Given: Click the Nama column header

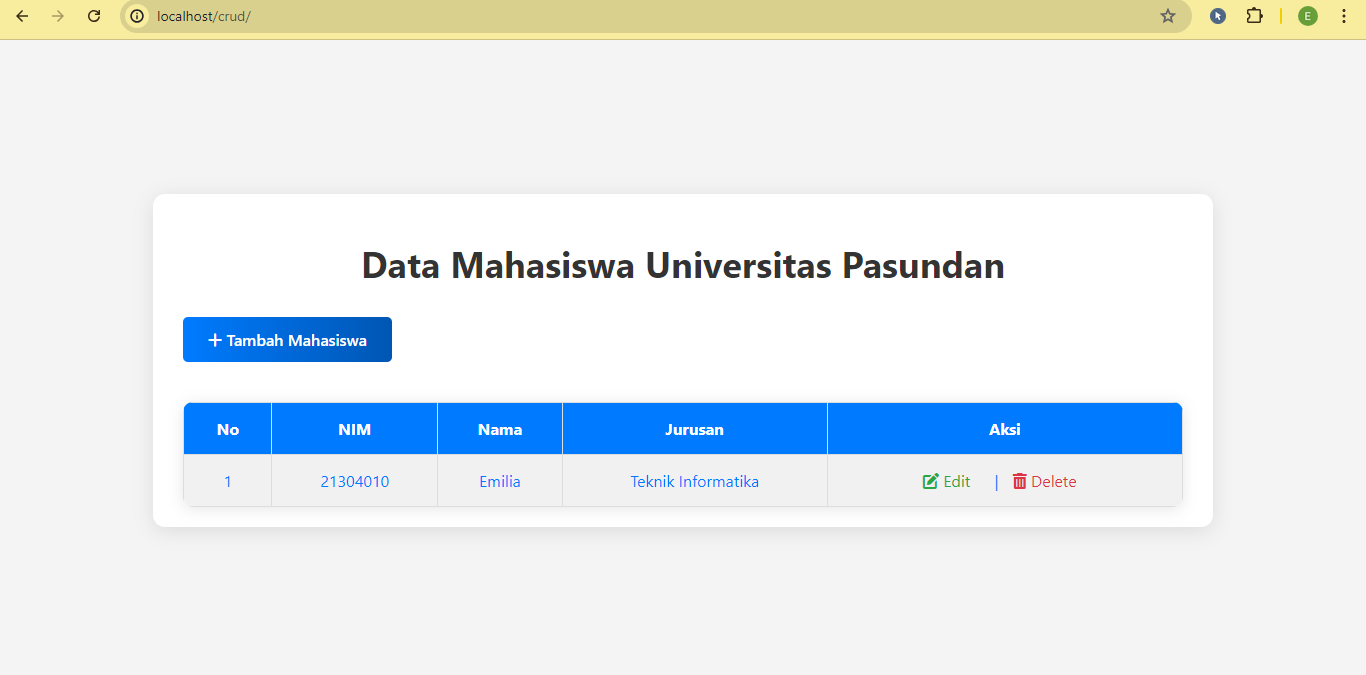Looking at the screenshot, I should (x=500, y=429).
